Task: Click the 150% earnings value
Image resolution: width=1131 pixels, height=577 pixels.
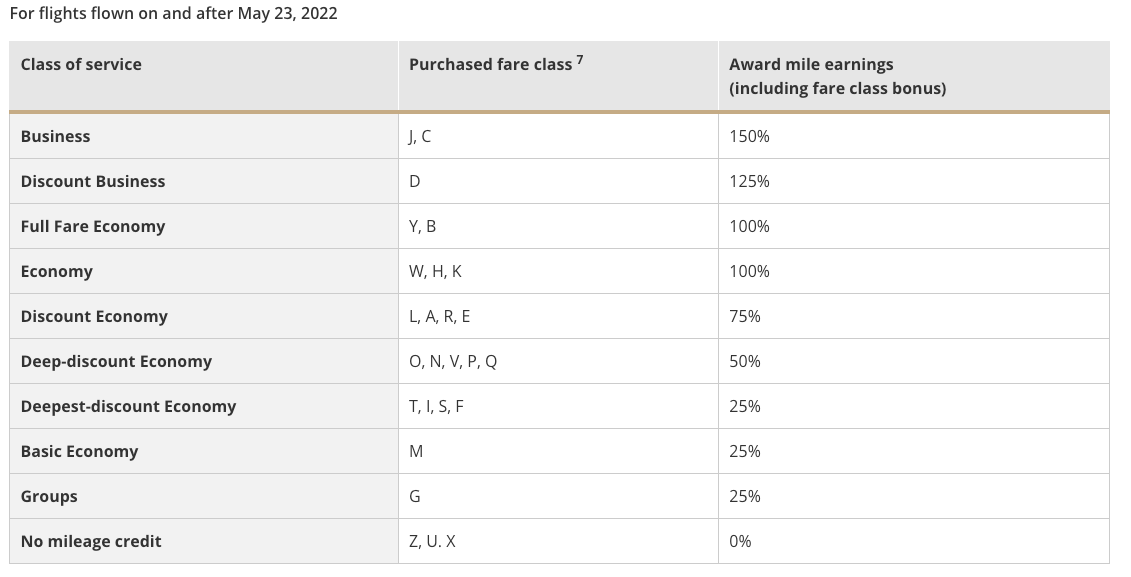Action: pos(749,136)
